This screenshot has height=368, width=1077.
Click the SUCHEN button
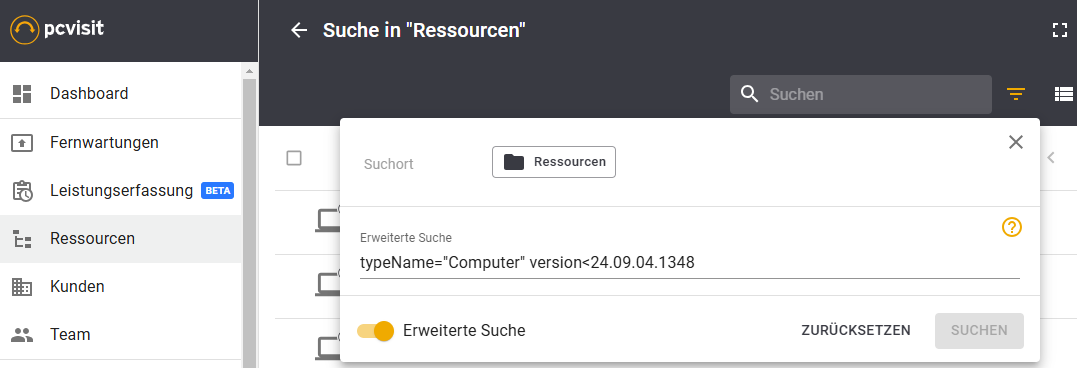point(979,330)
